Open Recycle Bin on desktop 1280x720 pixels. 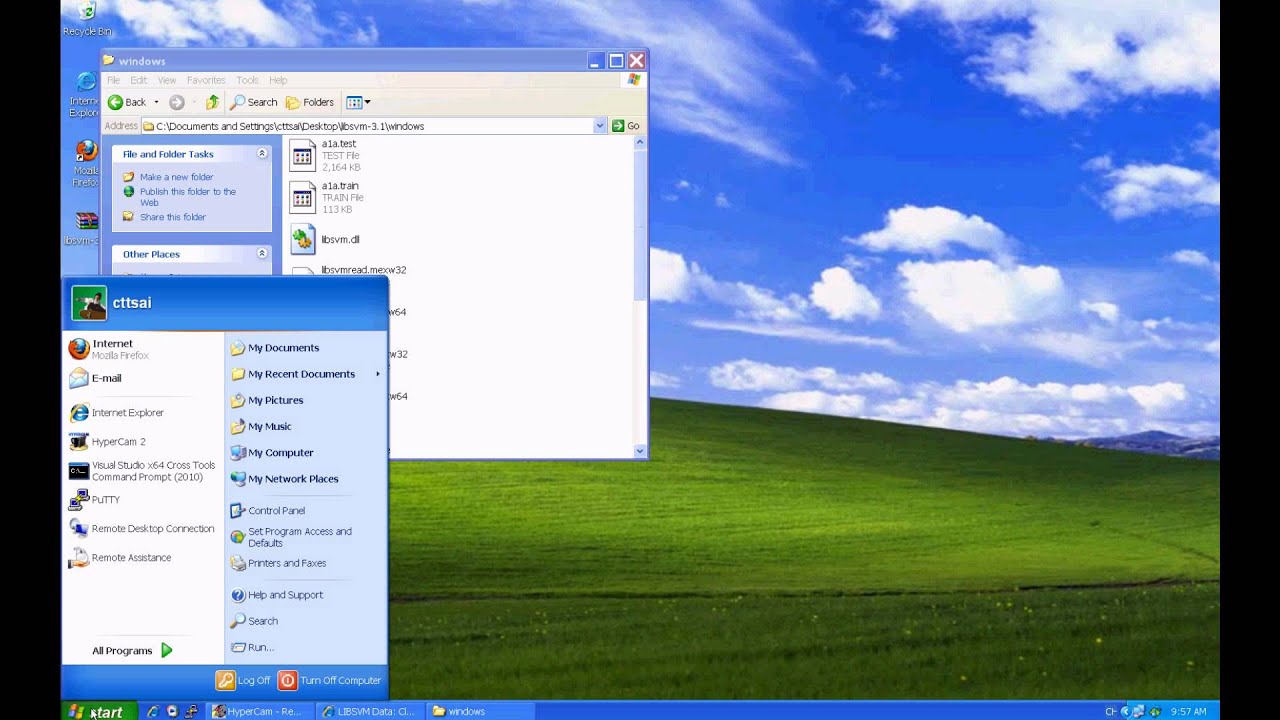coord(87,19)
